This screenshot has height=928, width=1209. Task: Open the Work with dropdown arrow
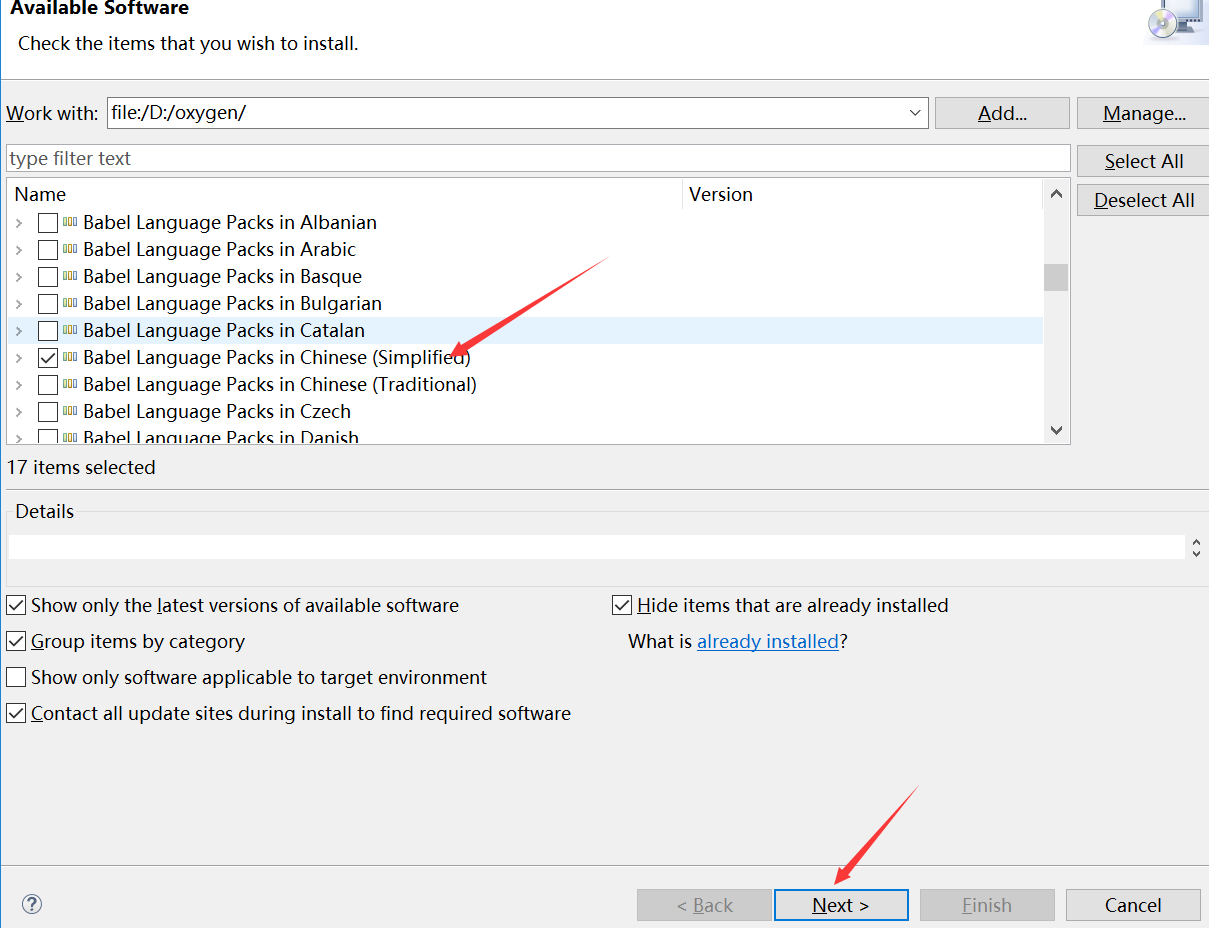(x=915, y=113)
